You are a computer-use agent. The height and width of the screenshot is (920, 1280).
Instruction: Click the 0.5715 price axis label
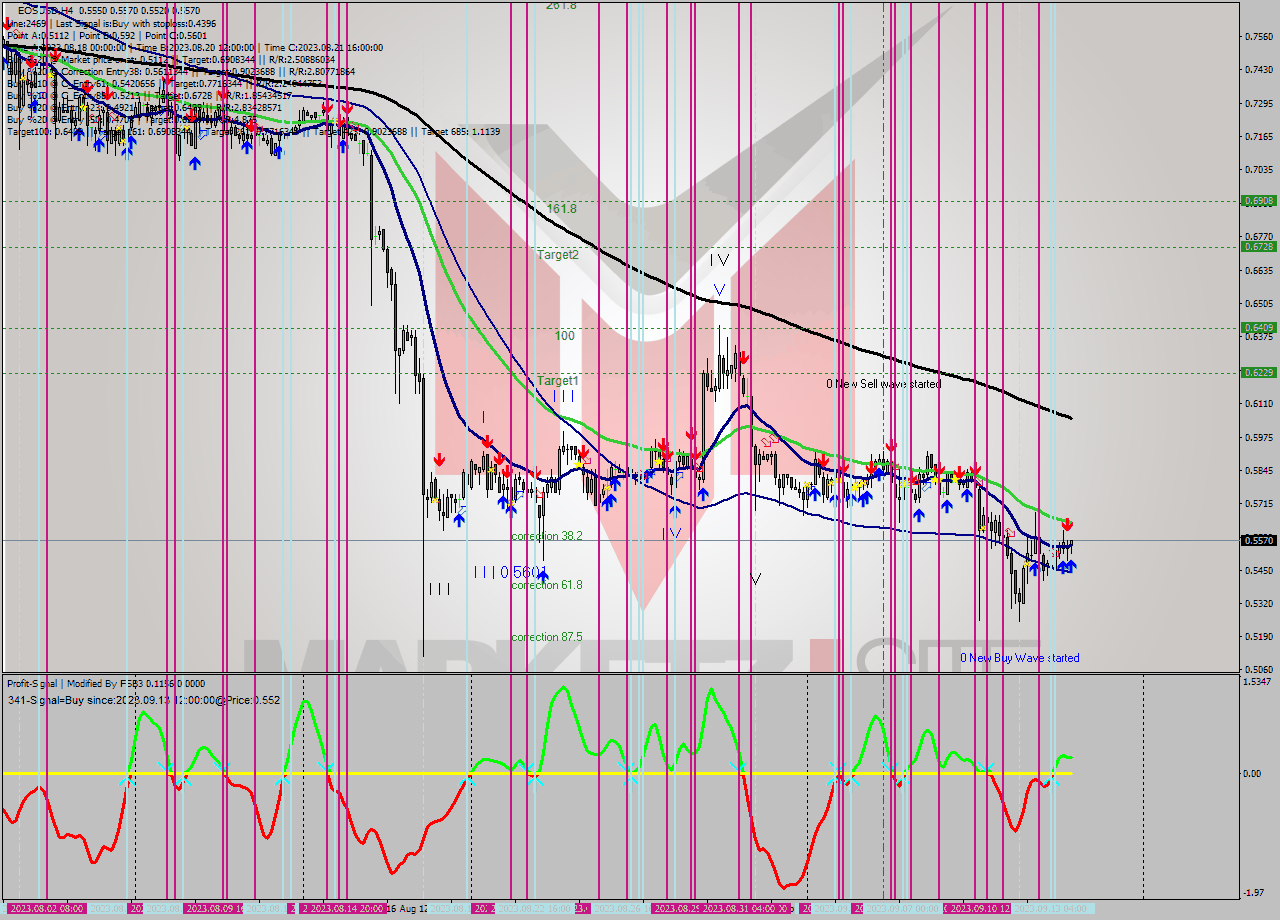click(x=1258, y=504)
